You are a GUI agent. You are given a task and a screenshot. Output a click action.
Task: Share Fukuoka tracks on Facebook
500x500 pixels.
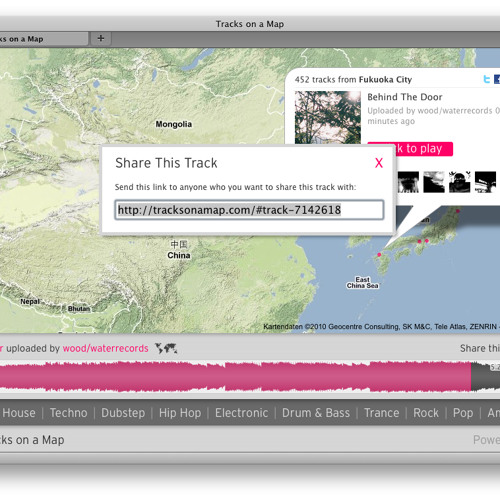tap(497, 79)
